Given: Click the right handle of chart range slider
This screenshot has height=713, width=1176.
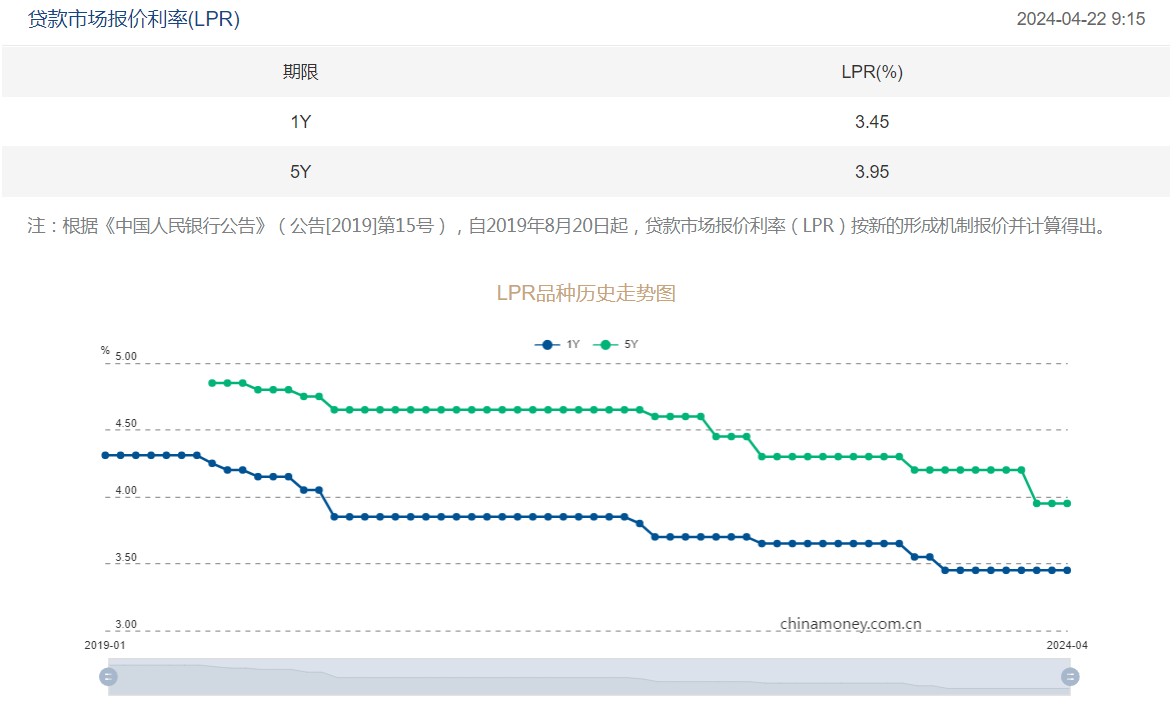Looking at the screenshot, I should tap(1070, 677).
